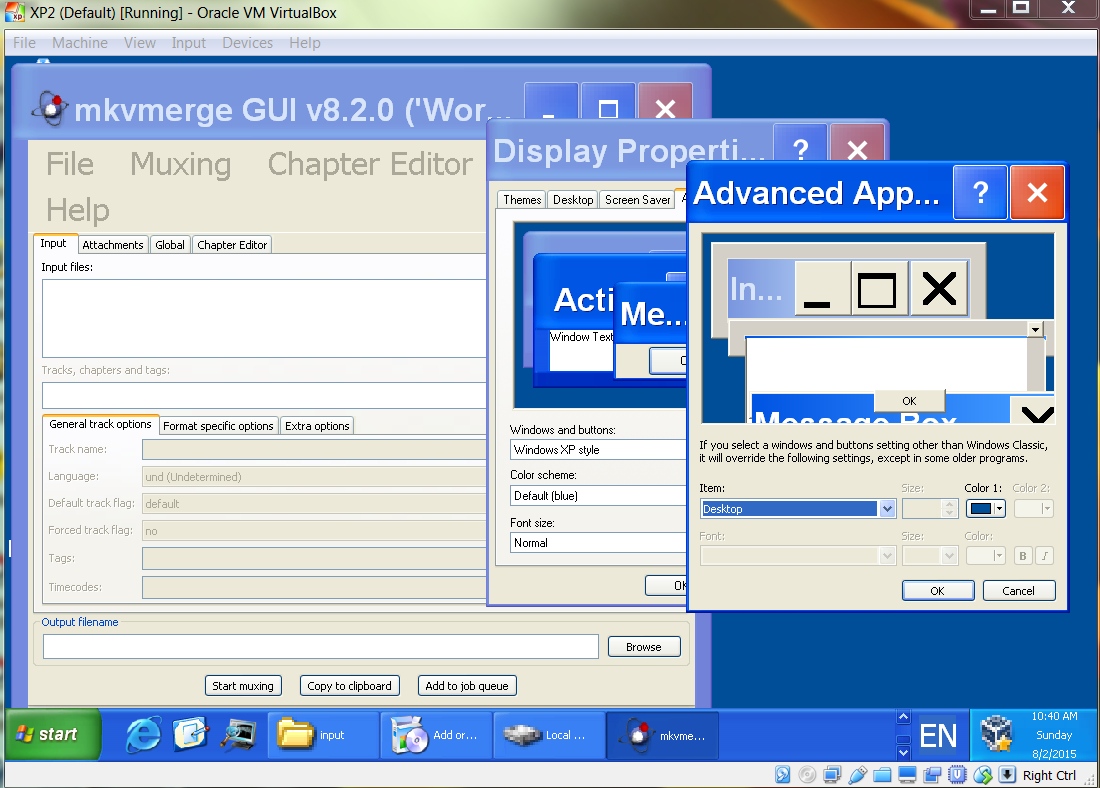The height and width of the screenshot is (788, 1100).
Task: Open mkvmerge Help menu
Action: tap(78, 210)
